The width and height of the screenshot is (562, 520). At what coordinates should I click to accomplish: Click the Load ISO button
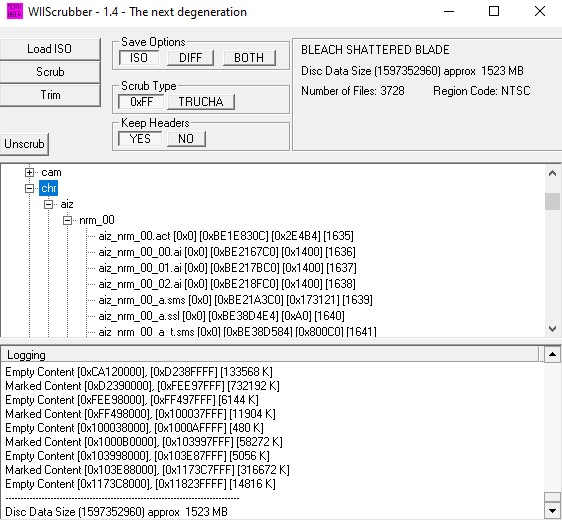pyautogui.click(x=49, y=49)
